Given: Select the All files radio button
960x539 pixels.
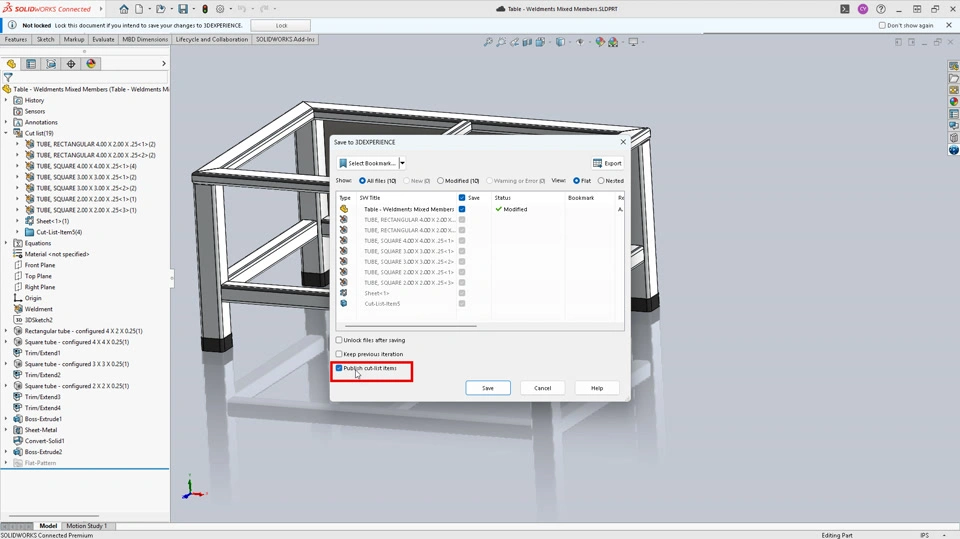Looking at the screenshot, I should [x=362, y=181].
